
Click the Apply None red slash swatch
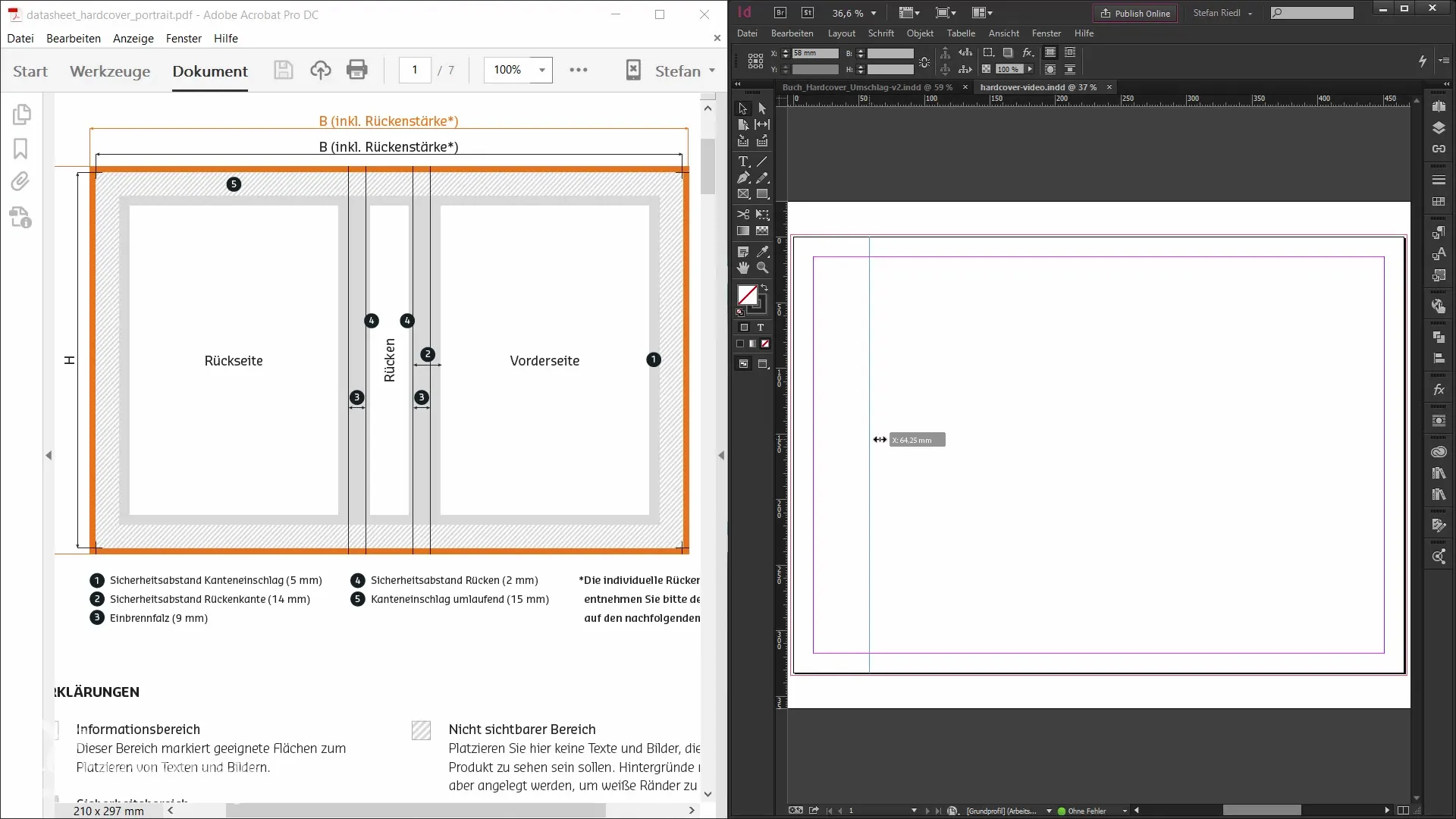765,344
